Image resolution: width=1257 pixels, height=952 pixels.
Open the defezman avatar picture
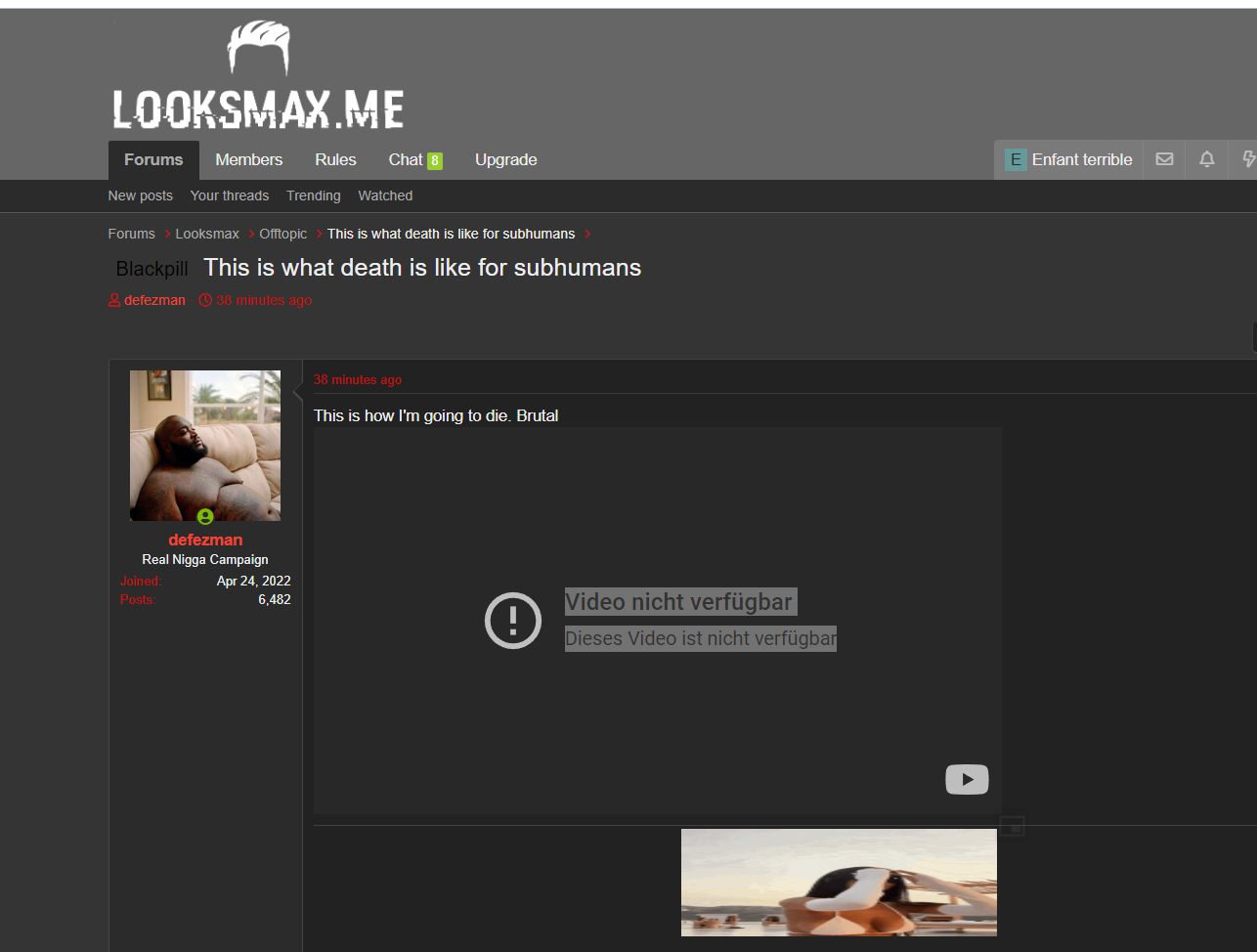tap(205, 446)
